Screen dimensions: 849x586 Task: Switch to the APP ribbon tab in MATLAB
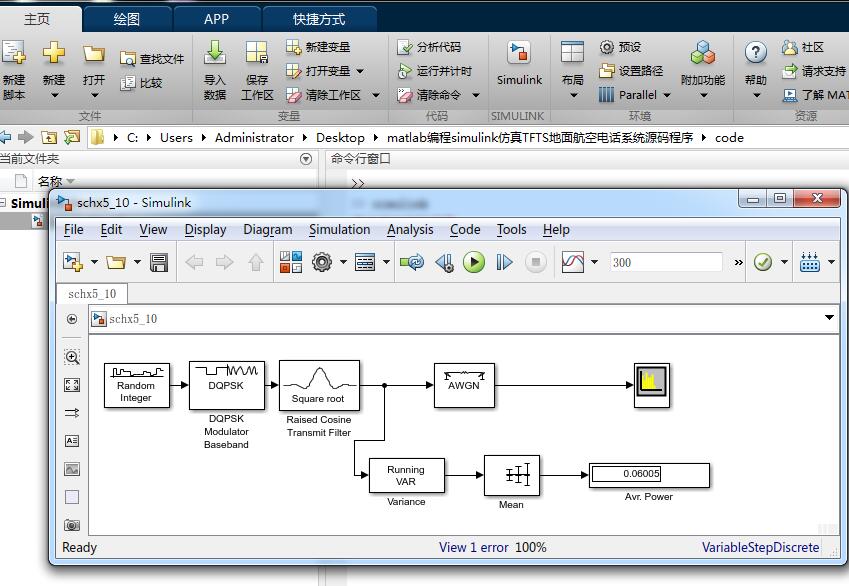pos(217,19)
